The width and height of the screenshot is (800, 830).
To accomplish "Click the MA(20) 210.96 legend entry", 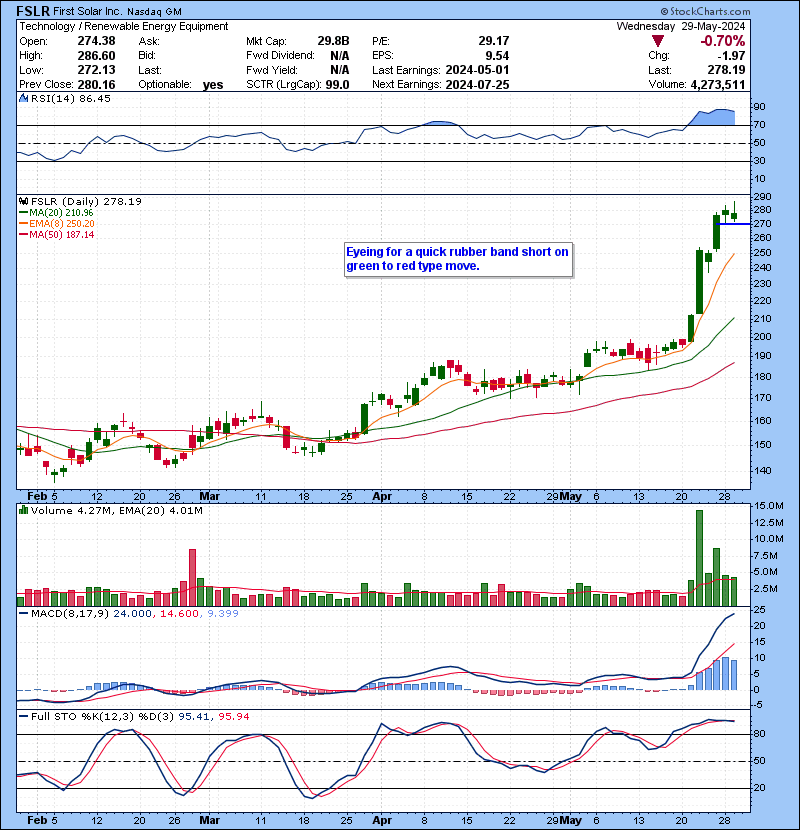I will pyautogui.click(x=57, y=212).
